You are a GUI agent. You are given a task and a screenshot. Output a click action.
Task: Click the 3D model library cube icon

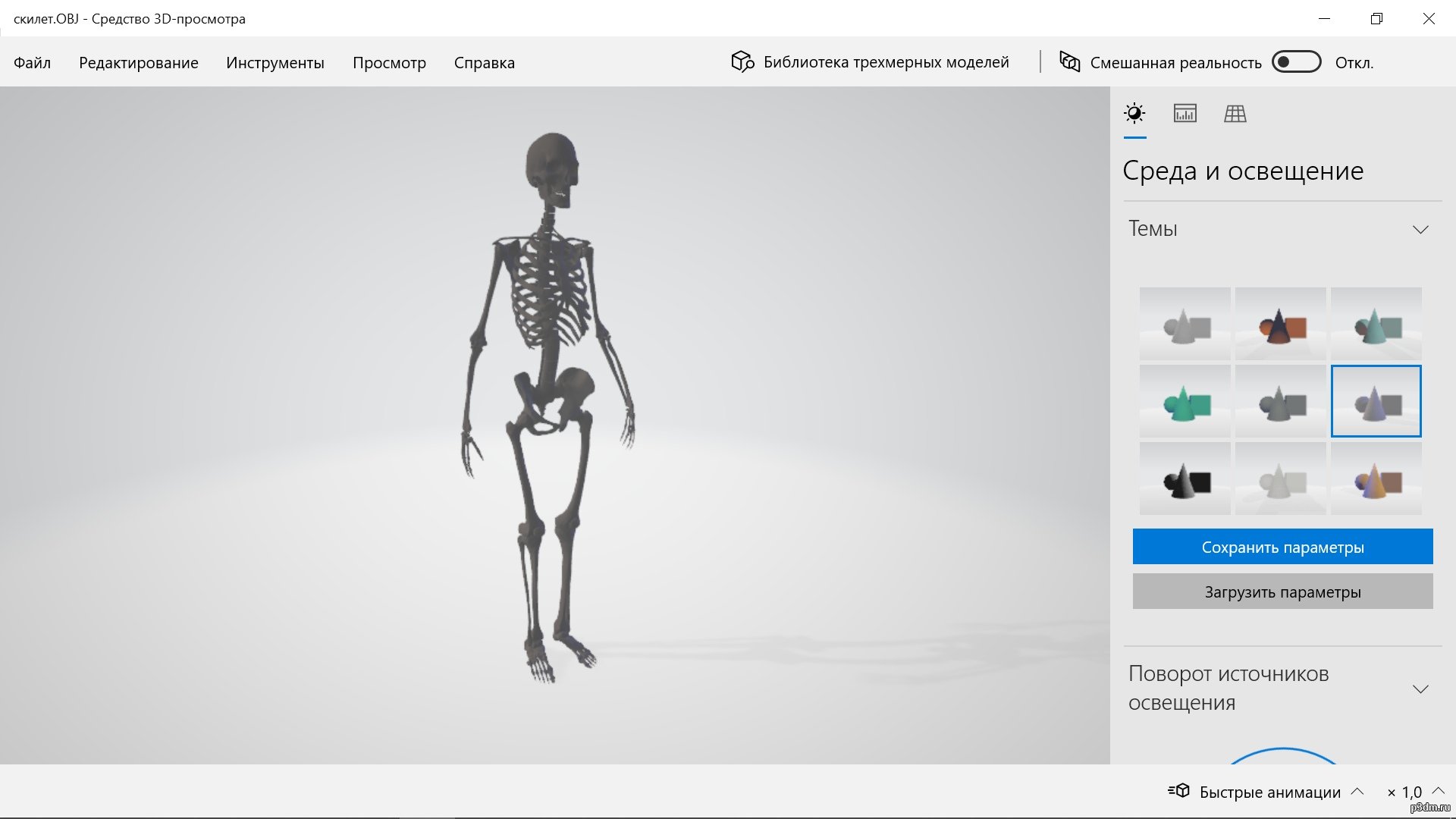click(742, 61)
